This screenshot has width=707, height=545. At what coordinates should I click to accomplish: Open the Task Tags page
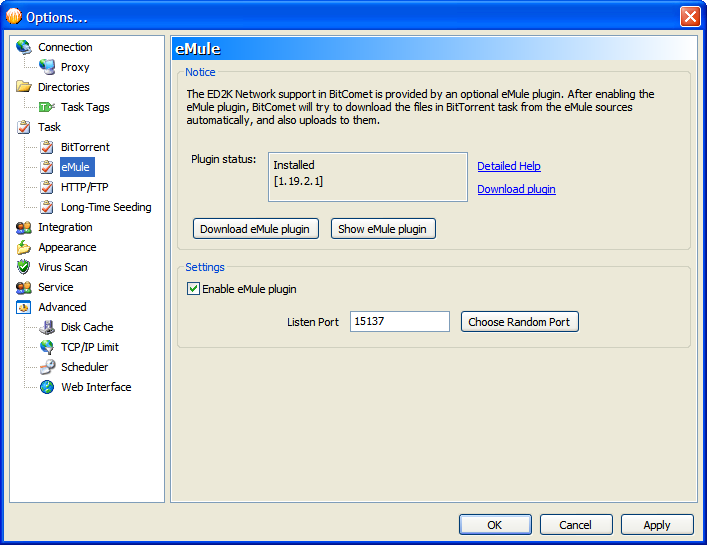pos(85,107)
